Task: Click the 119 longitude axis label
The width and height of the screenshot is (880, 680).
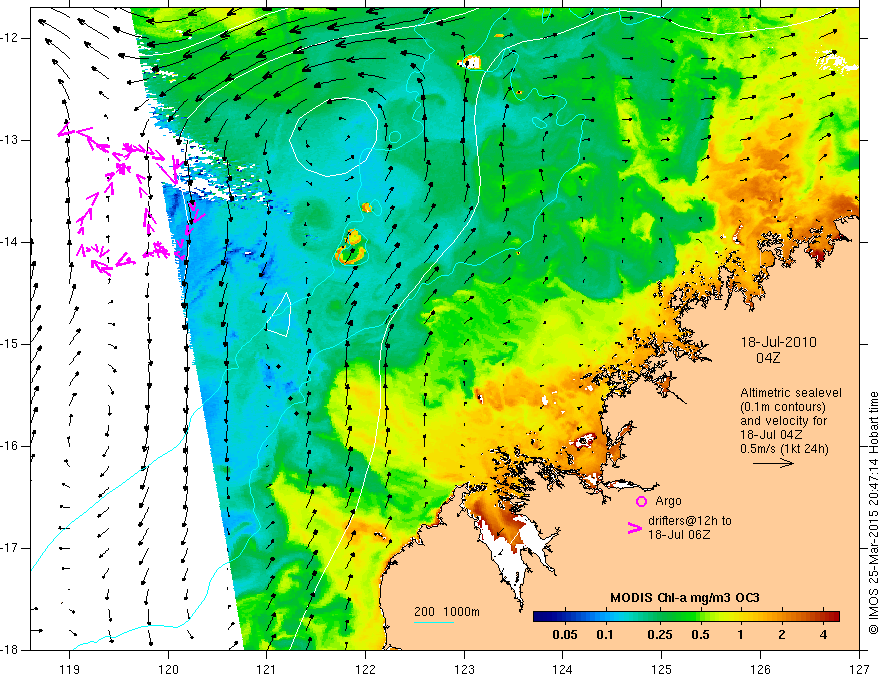Action: (x=70, y=669)
